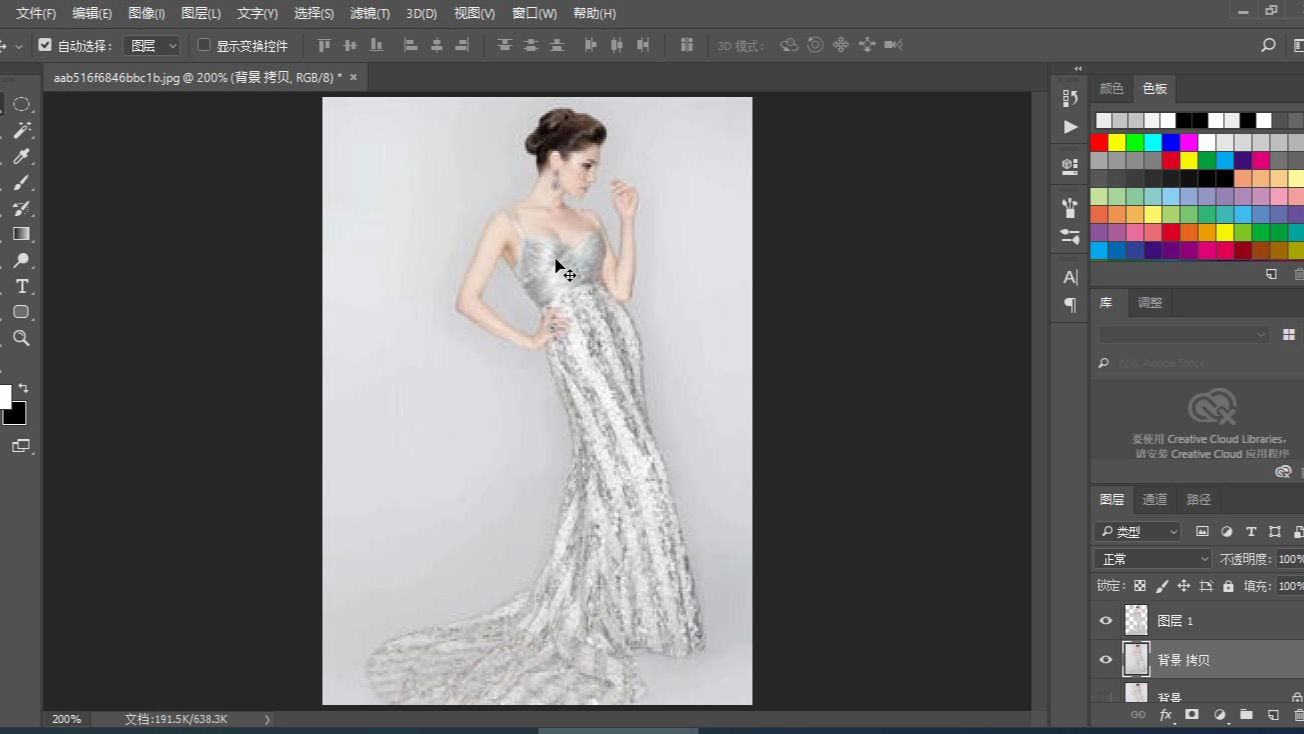This screenshot has height=734, width=1304.
Task: Open the 图层 auto-select dropdown
Action: click(x=151, y=45)
